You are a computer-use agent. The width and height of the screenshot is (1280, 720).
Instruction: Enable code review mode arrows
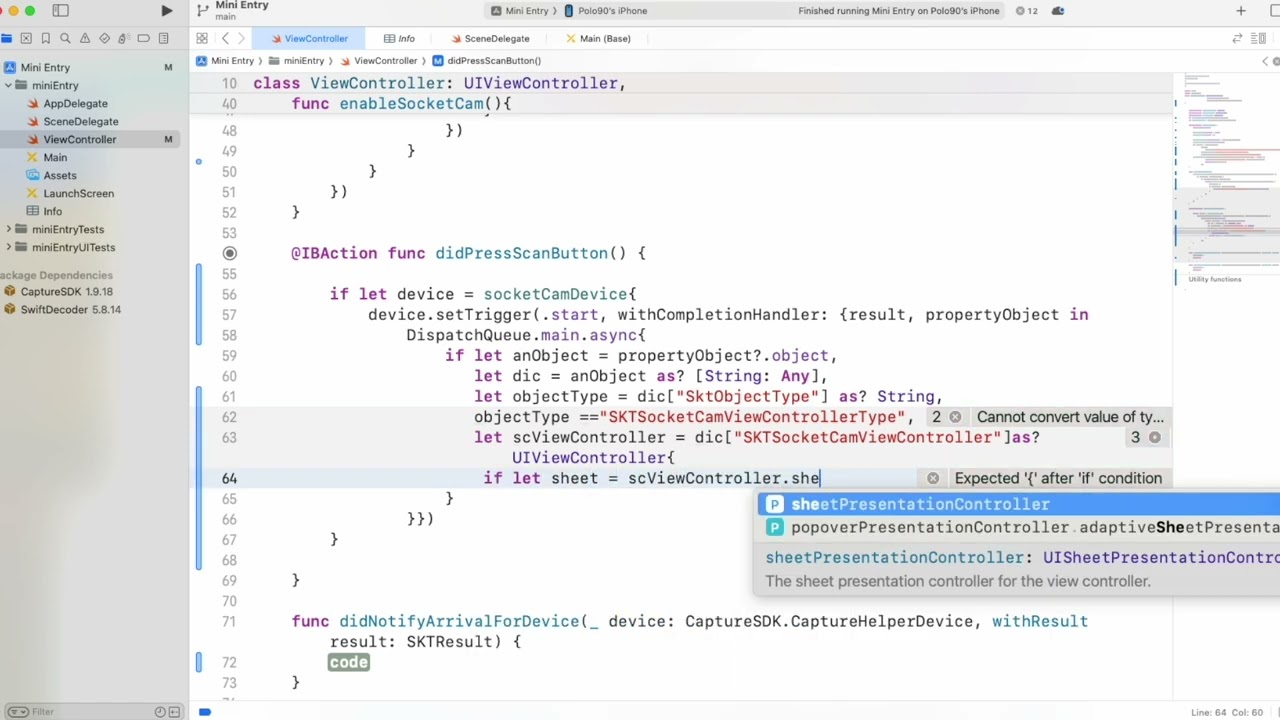1237,38
